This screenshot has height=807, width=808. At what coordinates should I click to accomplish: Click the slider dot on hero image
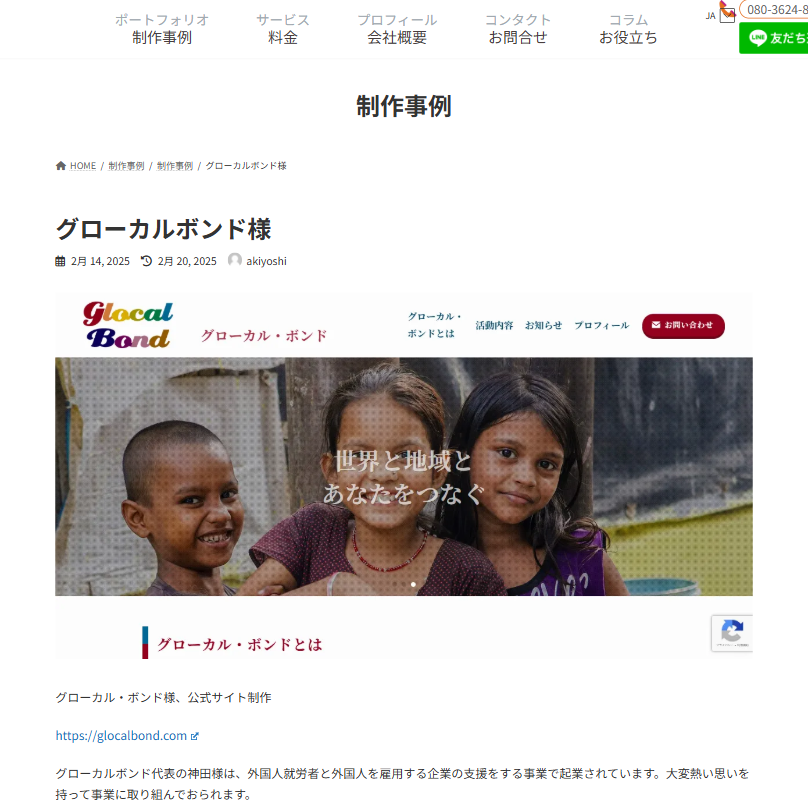(x=413, y=584)
